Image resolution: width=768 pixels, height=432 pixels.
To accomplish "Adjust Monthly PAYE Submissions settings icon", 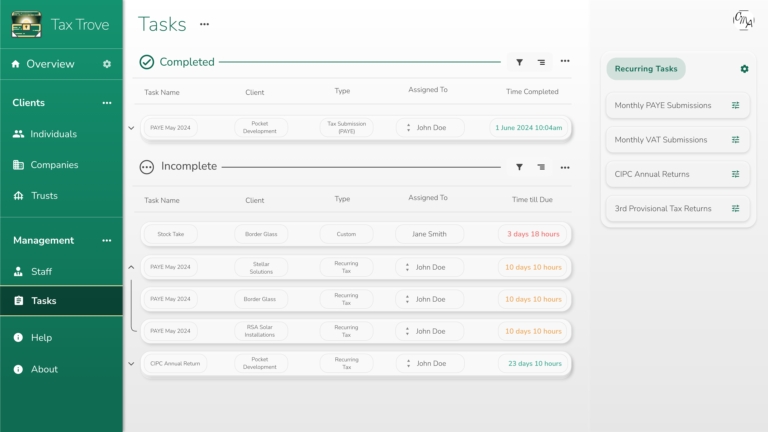I will click(735, 105).
